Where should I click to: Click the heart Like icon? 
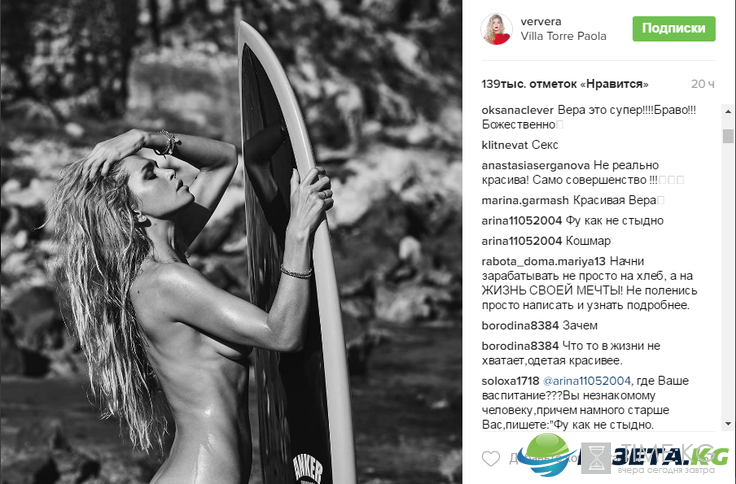click(x=491, y=458)
